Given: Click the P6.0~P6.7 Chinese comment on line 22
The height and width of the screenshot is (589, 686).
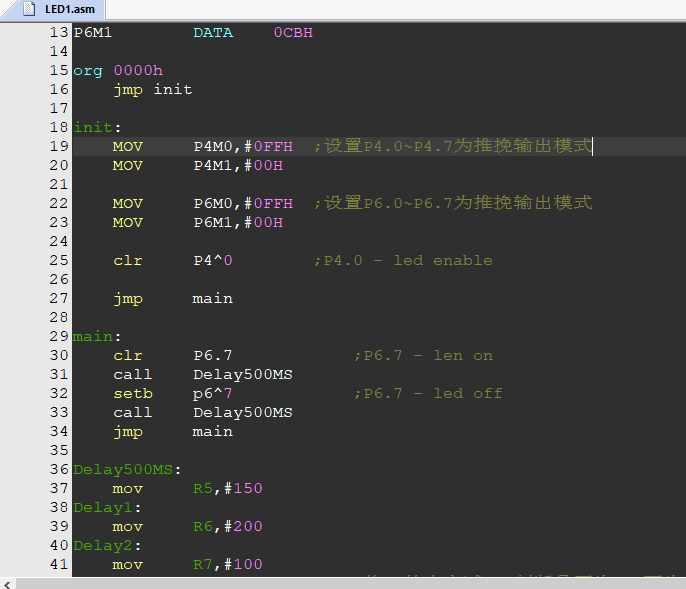Looking at the screenshot, I should (x=453, y=203).
